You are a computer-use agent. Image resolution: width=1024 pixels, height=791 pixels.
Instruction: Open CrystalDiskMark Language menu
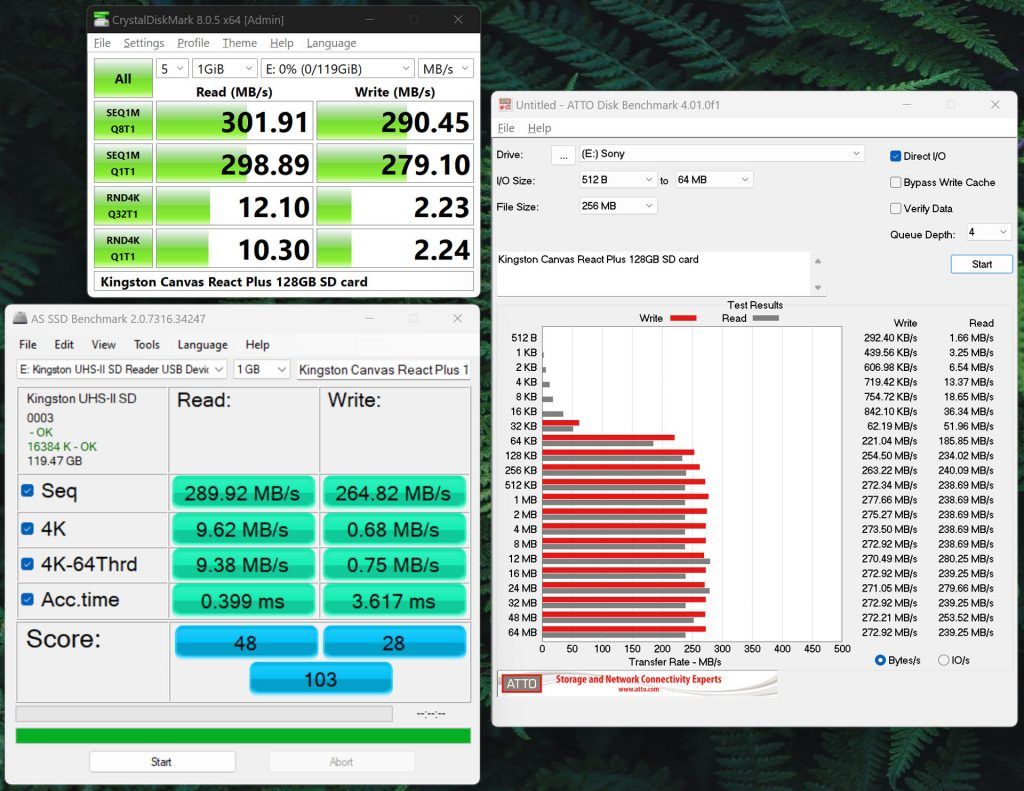(331, 43)
